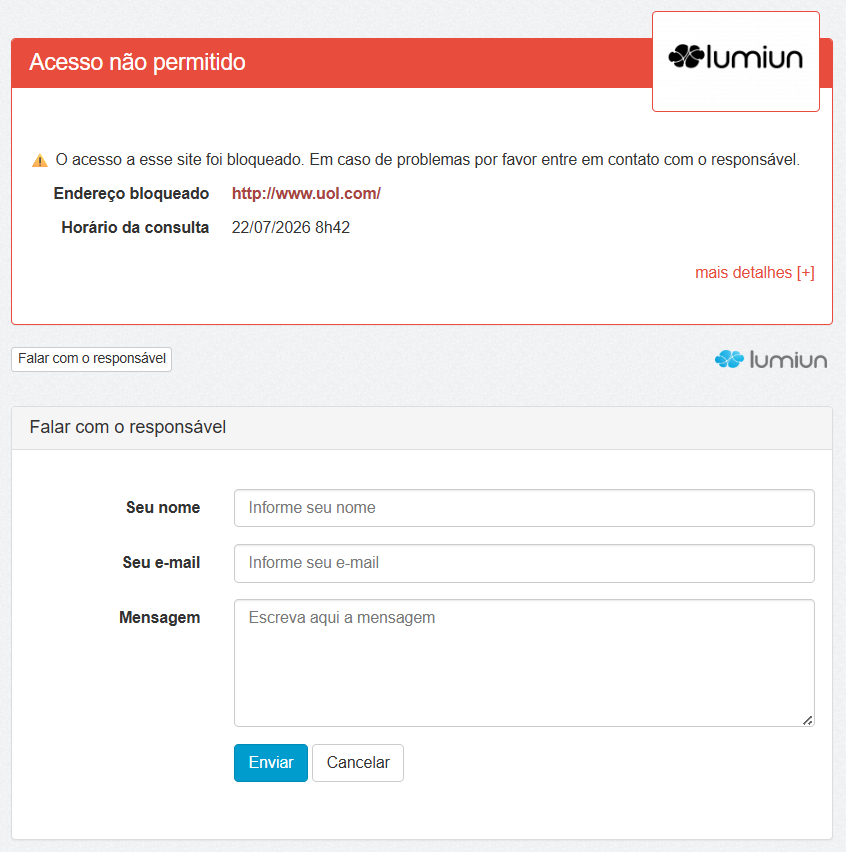This screenshot has height=852, width=846.
Task: Send the form with Enviar button
Action: 271,763
